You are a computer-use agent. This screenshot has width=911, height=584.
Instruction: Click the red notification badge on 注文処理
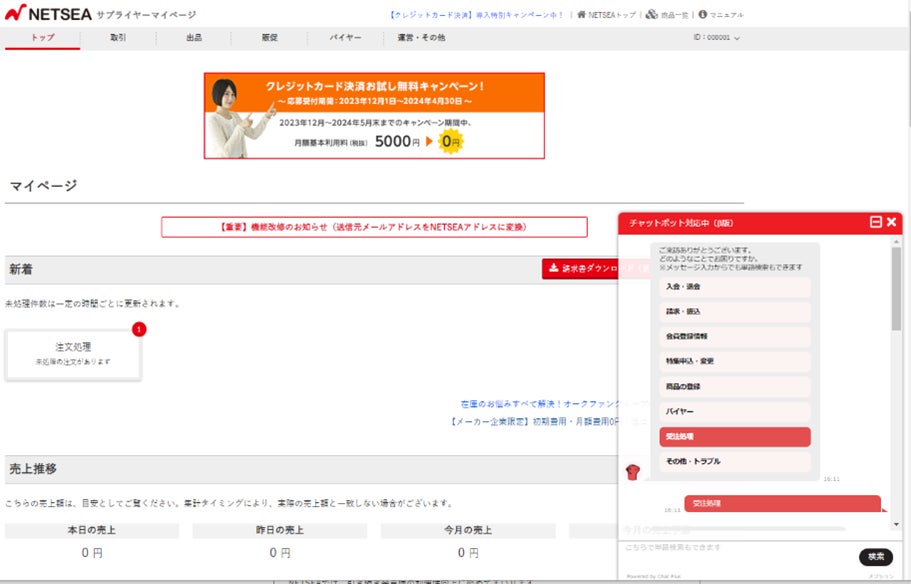coord(139,329)
